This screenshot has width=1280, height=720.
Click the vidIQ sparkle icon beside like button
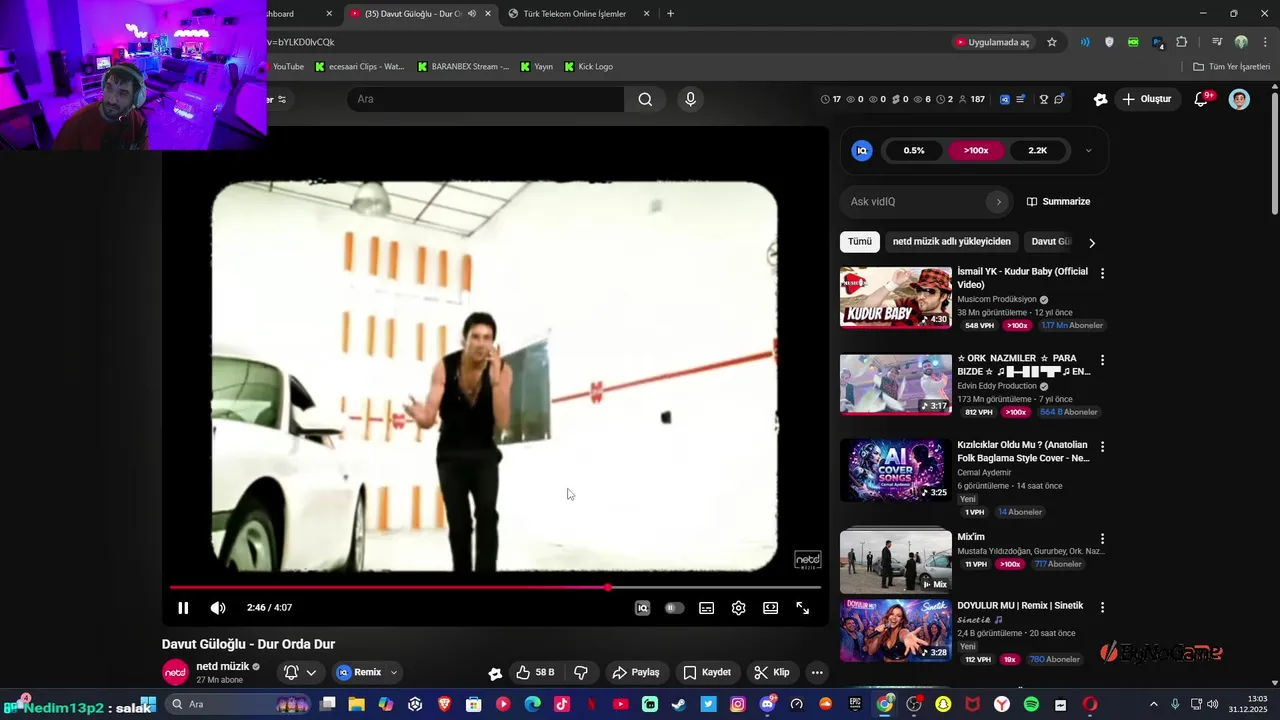coord(495,673)
